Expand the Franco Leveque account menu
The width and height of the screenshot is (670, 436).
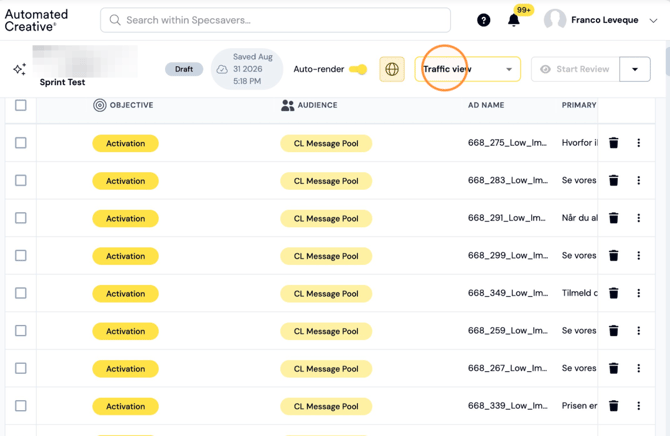pyautogui.click(x=653, y=21)
